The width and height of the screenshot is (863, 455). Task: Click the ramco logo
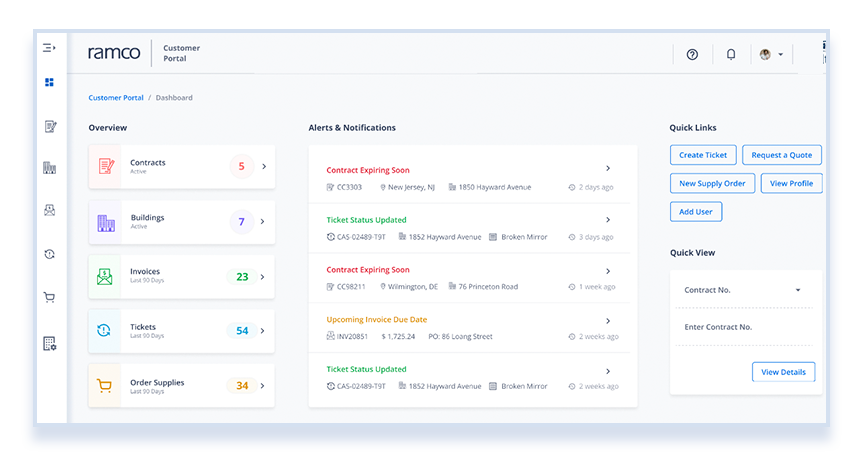[114, 53]
